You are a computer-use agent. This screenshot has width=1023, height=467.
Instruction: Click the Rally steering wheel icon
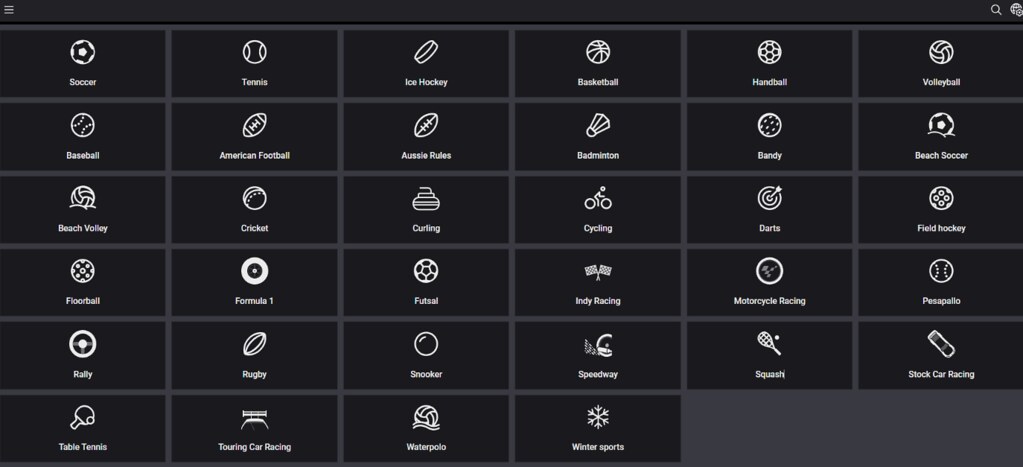83,344
